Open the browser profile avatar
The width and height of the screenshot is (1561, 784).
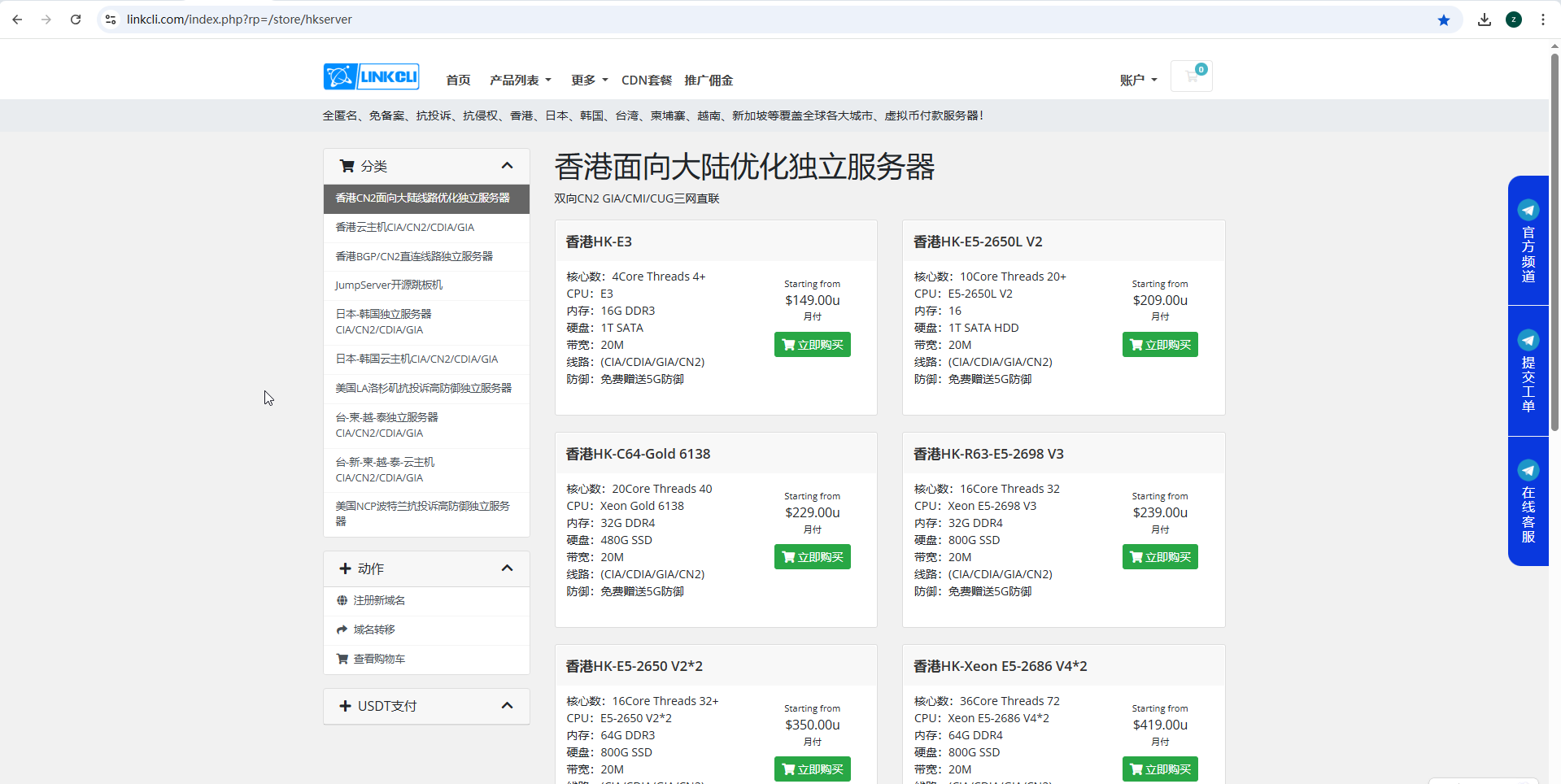1514,20
